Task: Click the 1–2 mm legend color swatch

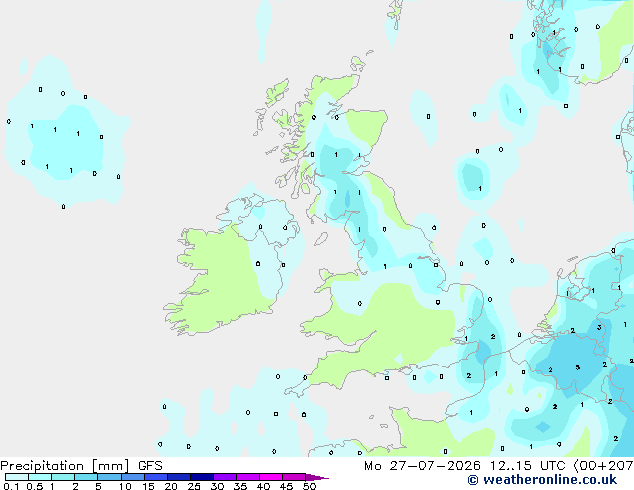Action: pyautogui.click(x=63, y=477)
